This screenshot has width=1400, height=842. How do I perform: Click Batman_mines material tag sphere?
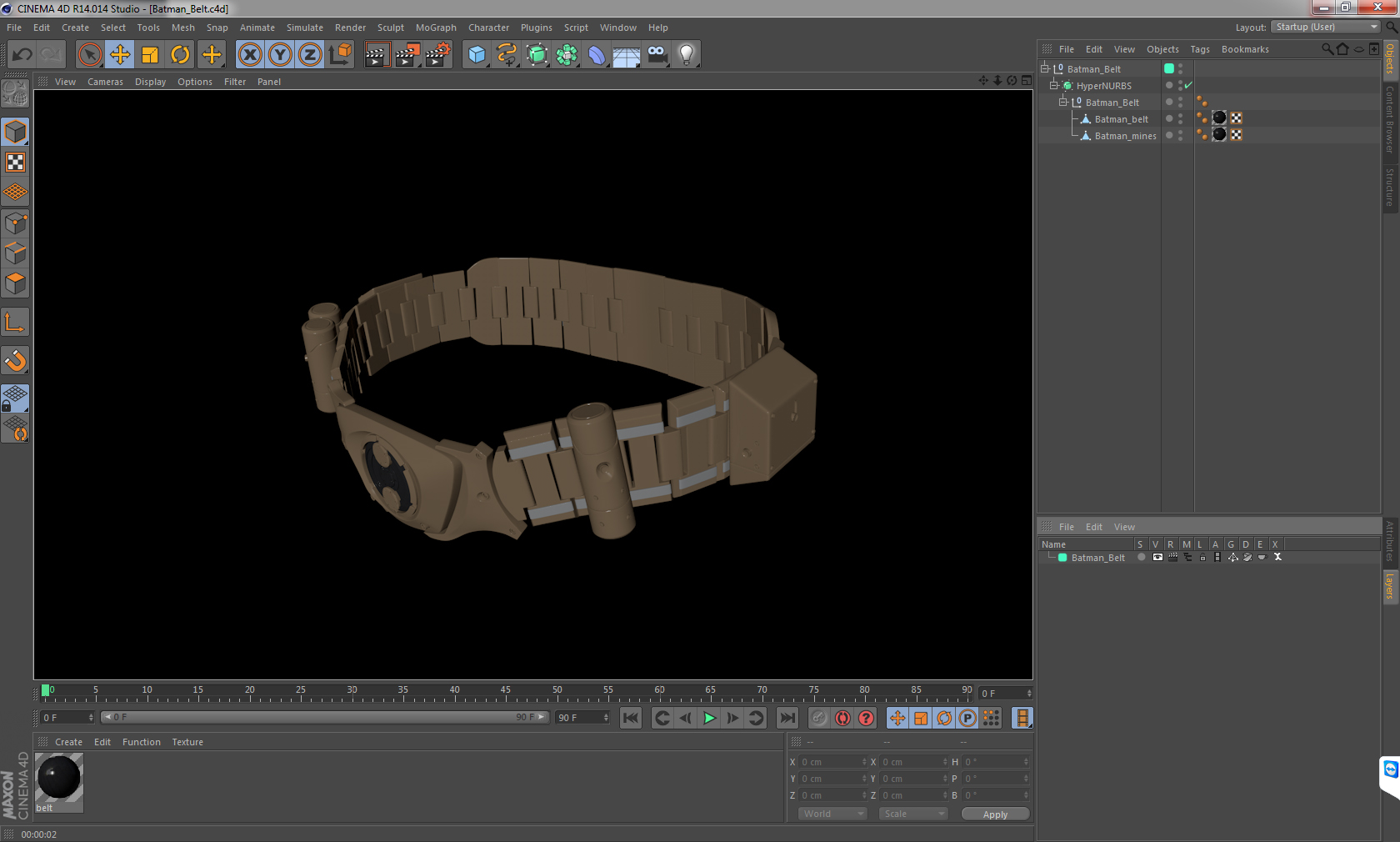[1219, 135]
